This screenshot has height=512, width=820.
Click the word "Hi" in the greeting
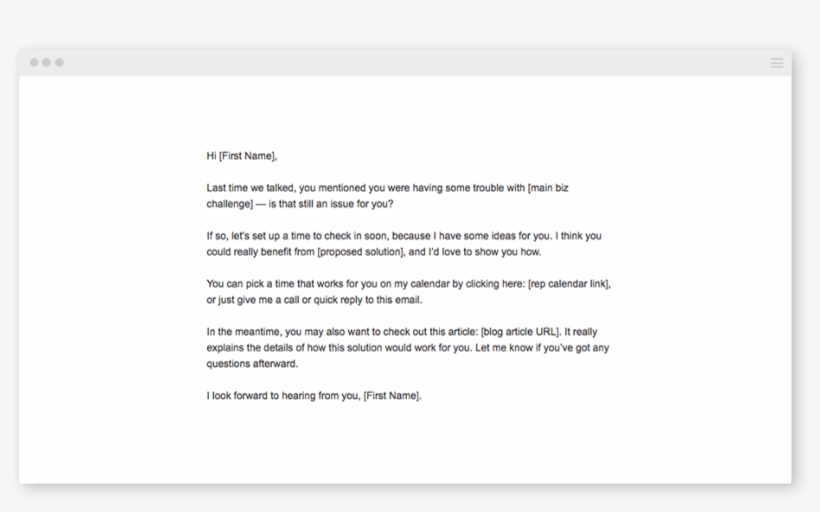click(211, 156)
